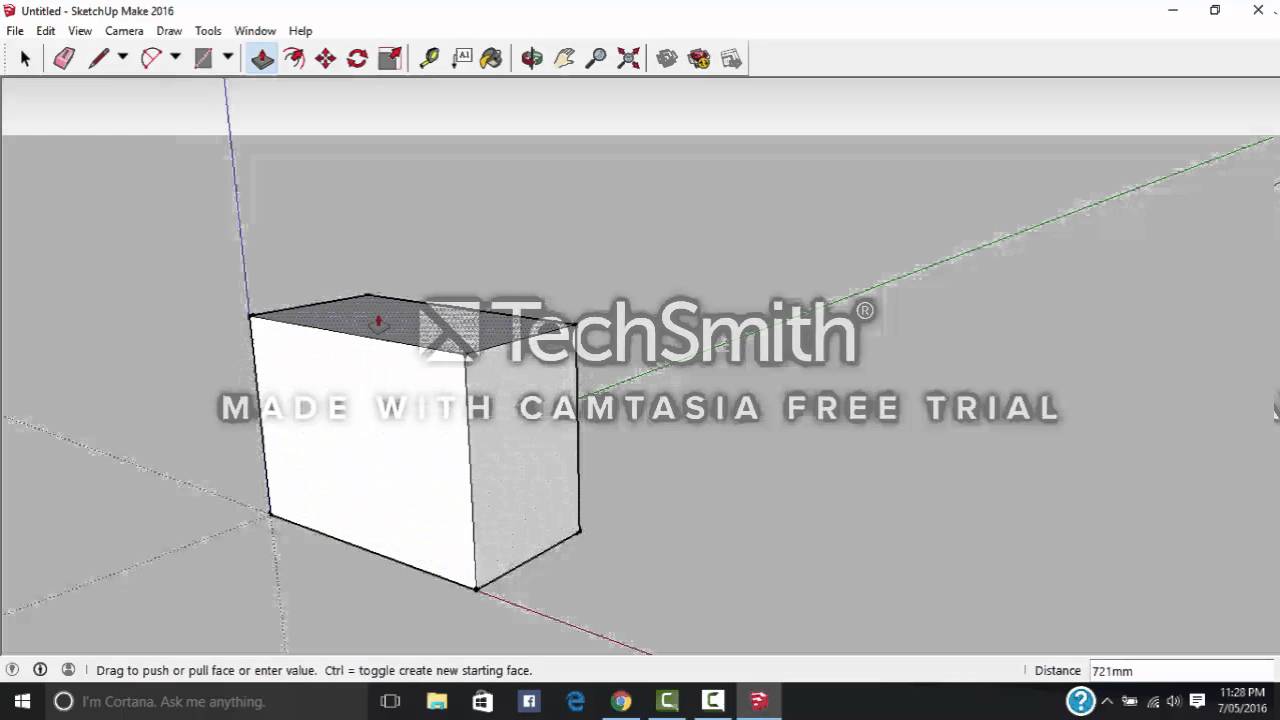
Task: Open the Extension Warehouse icon
Action: 699,59
